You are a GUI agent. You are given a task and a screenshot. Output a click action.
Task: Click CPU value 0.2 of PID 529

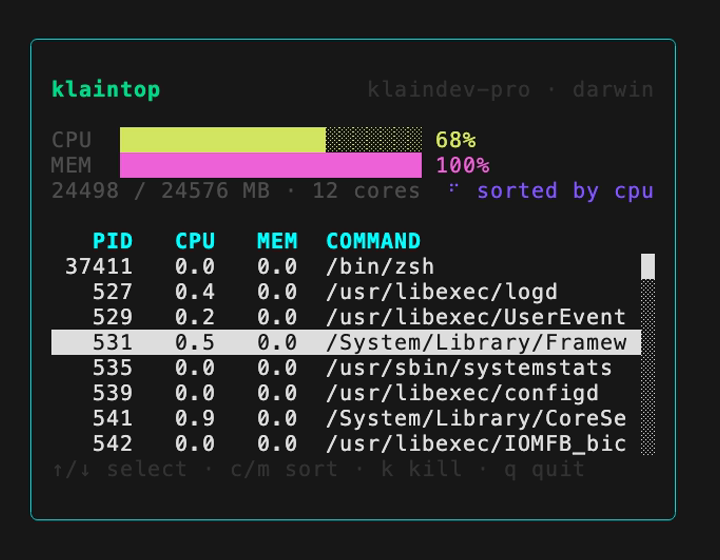(x=195, y=317)
